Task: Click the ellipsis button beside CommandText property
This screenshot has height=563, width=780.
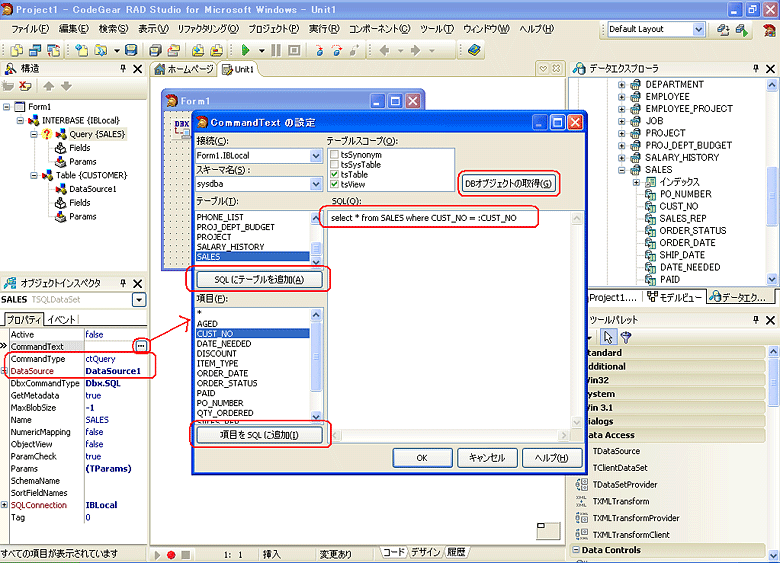Action: [141, 346]
